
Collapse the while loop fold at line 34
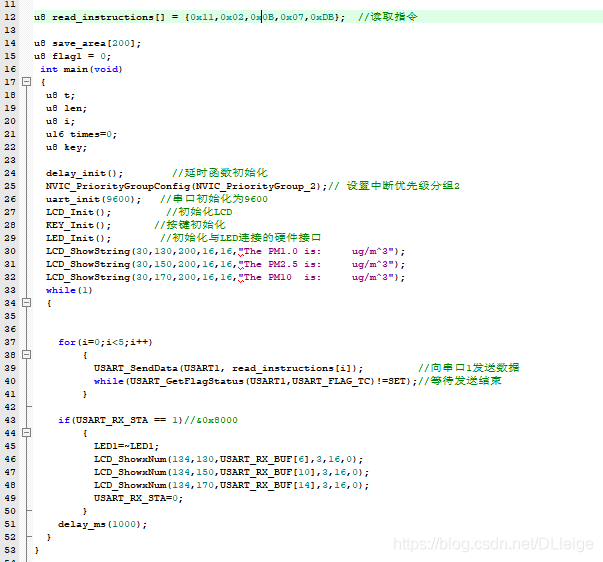click(26, 303)
